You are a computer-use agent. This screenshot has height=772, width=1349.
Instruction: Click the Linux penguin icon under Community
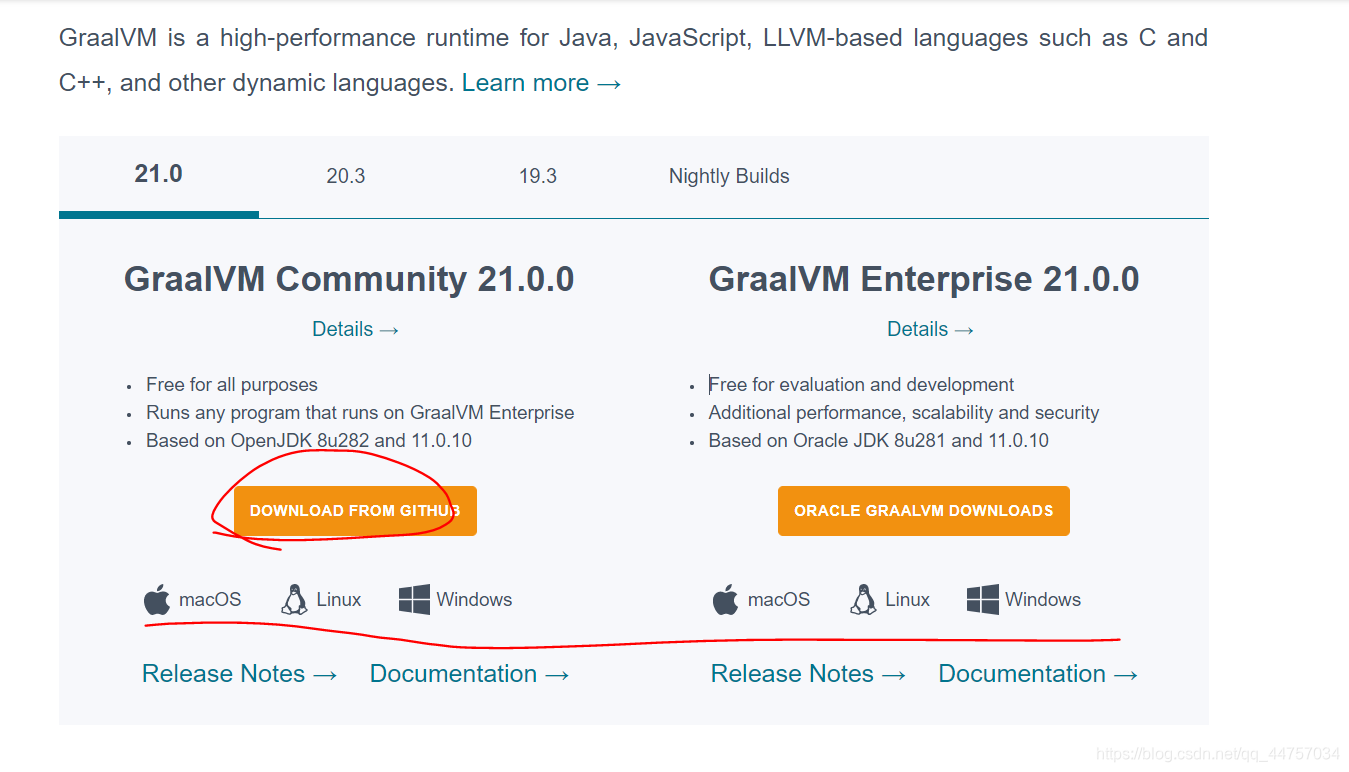(x=294, y=600)
